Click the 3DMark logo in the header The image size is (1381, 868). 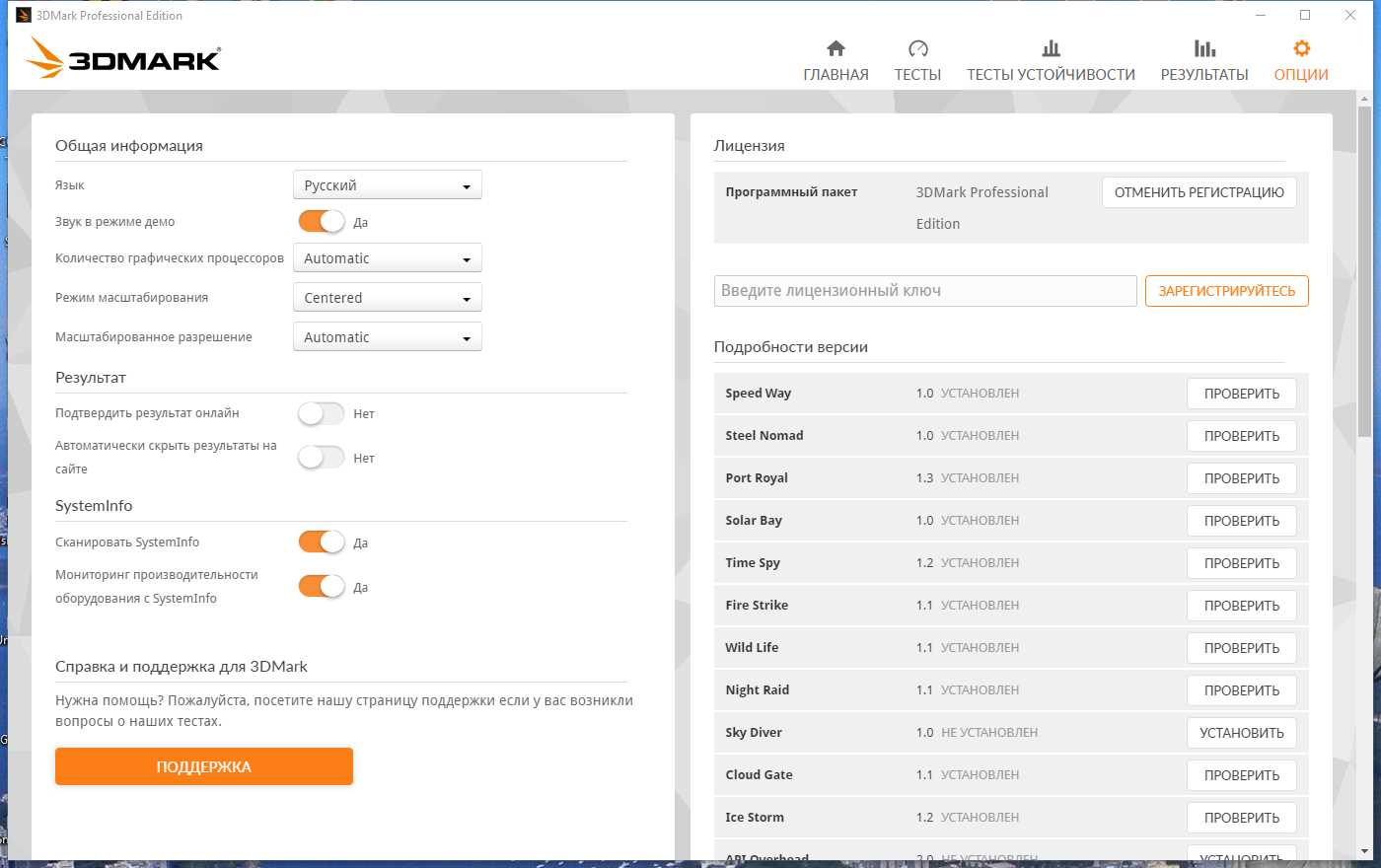tap(123, 57)
